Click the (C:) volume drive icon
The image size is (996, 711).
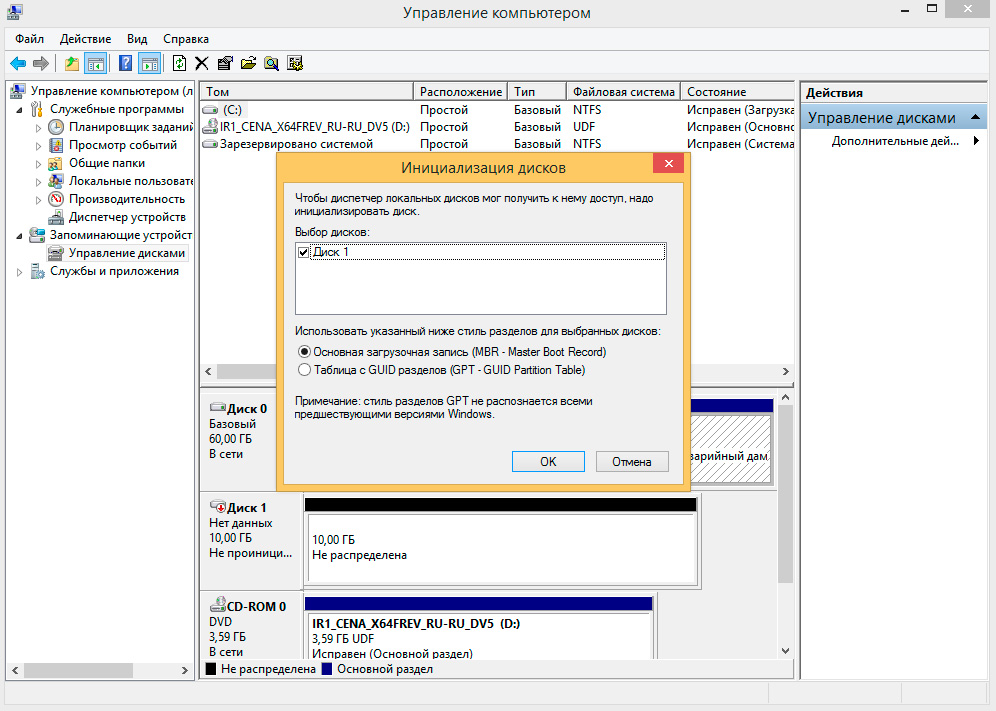tap(210, 110)
